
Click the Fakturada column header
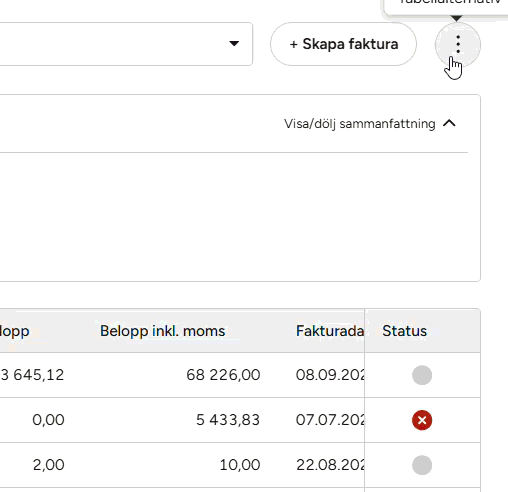click(x=330, y=331)
